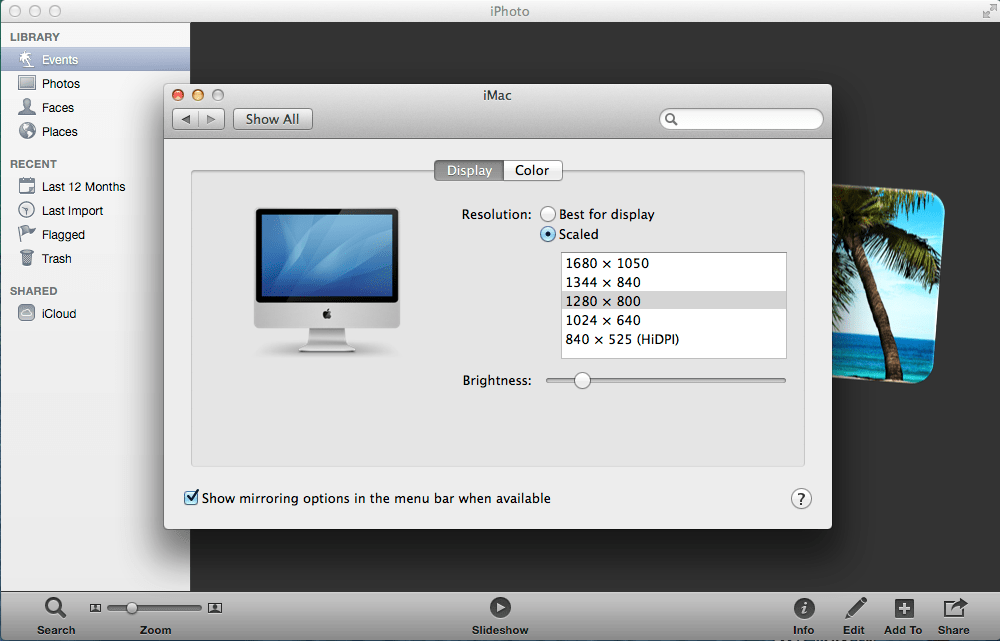
Task: Select the Scaled resolution radio button
Action: point(548,234)
